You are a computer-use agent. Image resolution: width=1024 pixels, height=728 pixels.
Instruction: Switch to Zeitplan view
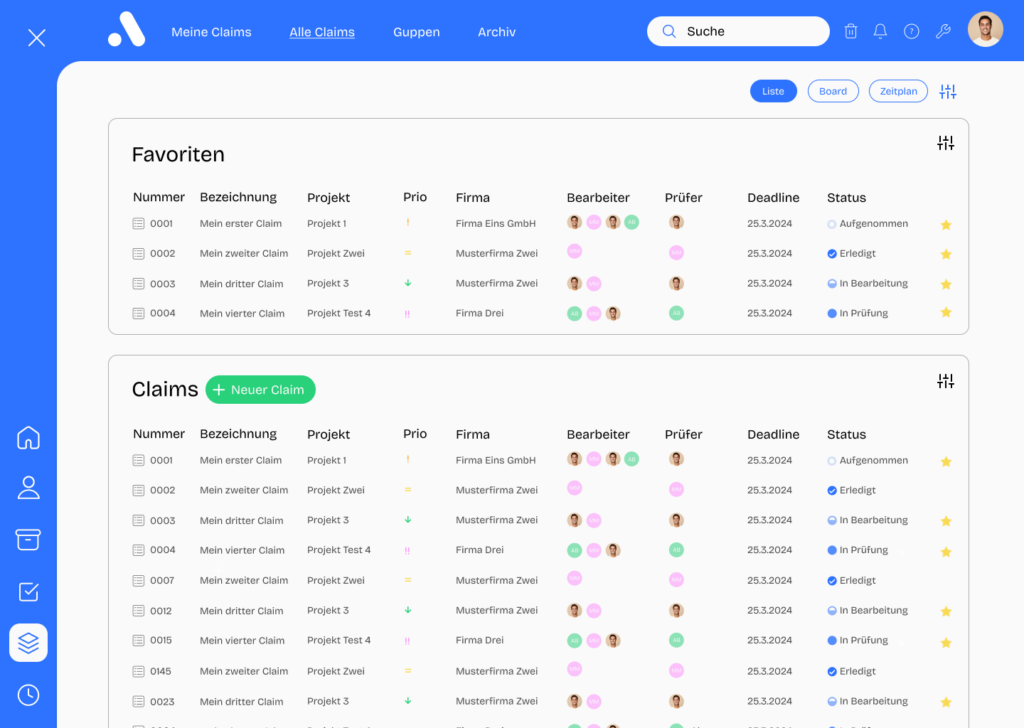[898, 91]
